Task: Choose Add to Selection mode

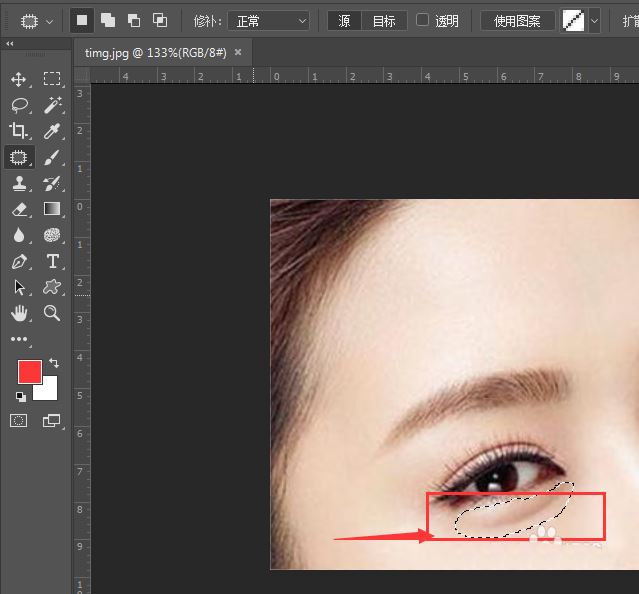Action: click(108, 20)
